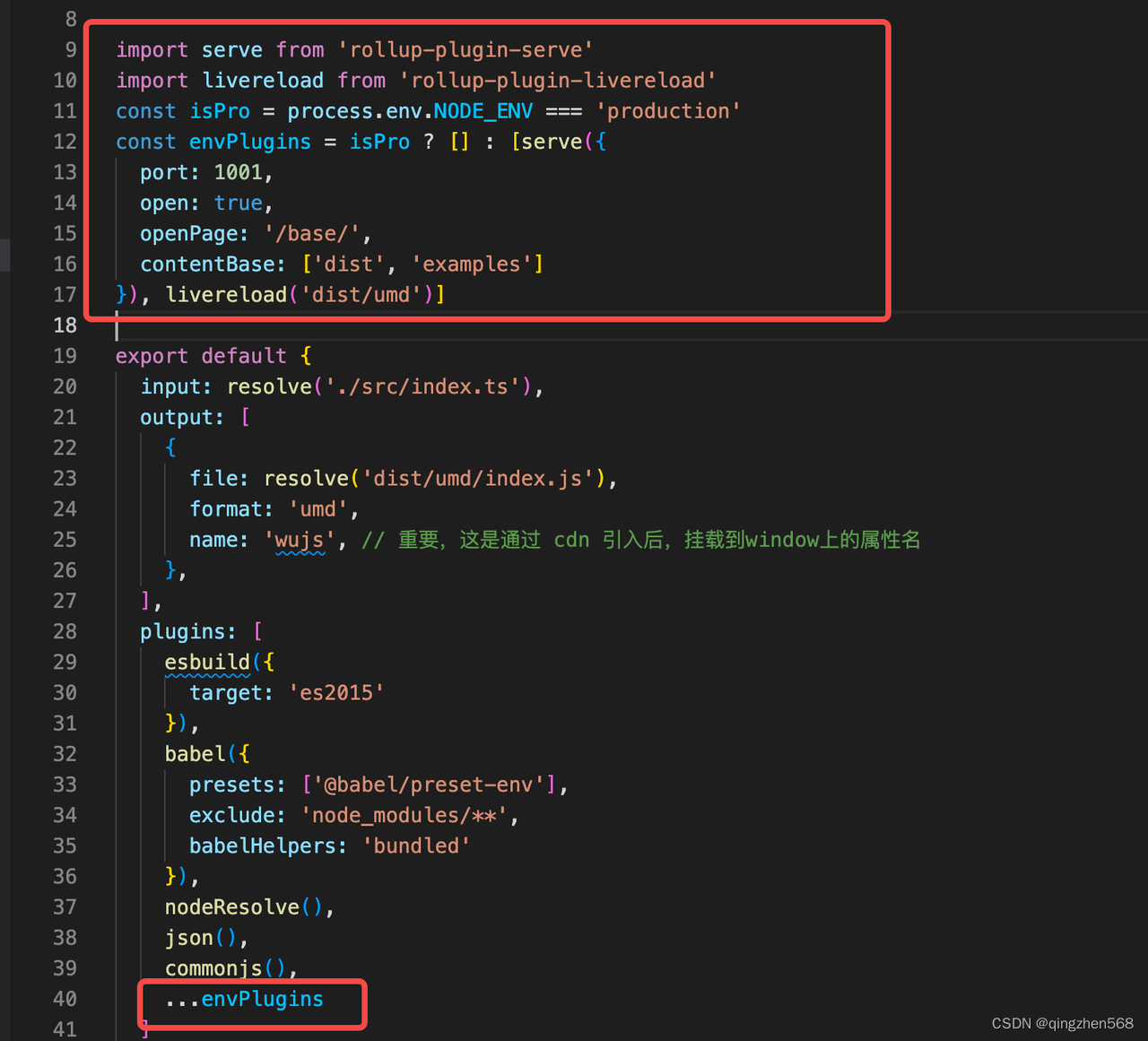Click the 'dist/umd' livereload argument

click(x=367, y=295)
